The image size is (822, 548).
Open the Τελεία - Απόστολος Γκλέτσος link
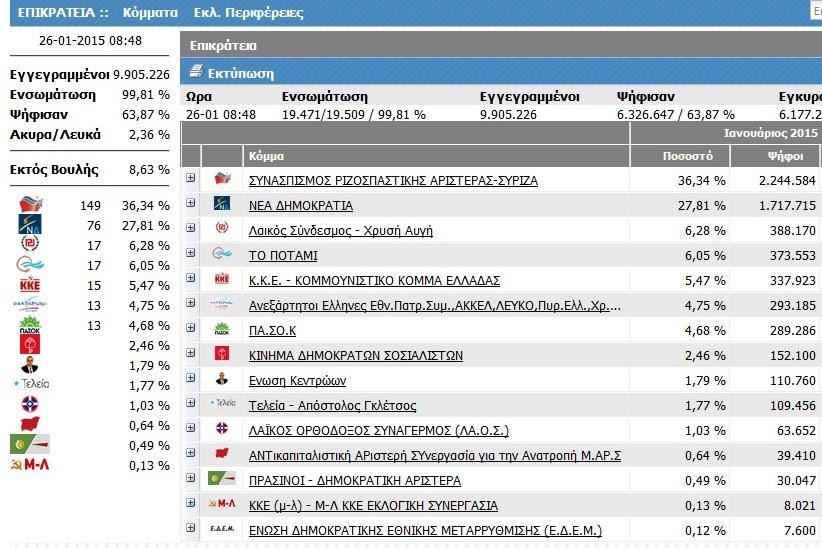click(332, 406)
